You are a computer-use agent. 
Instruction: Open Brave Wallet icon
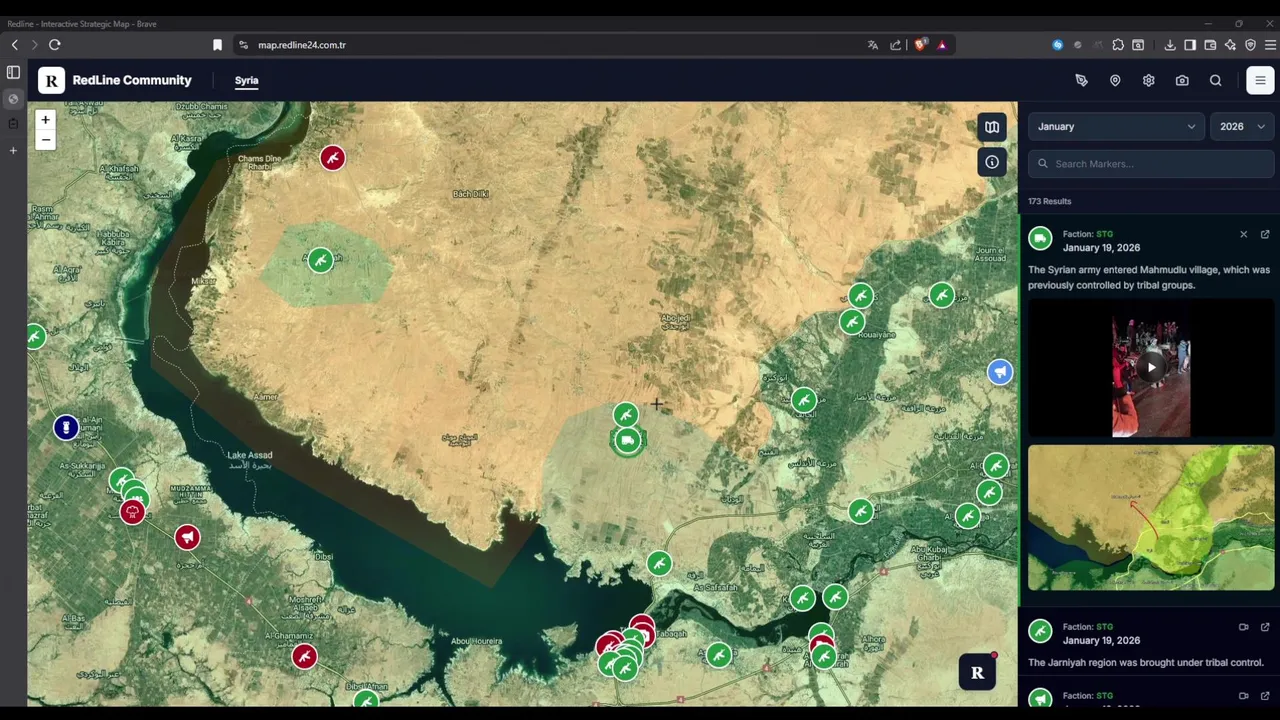point(1210,45)
